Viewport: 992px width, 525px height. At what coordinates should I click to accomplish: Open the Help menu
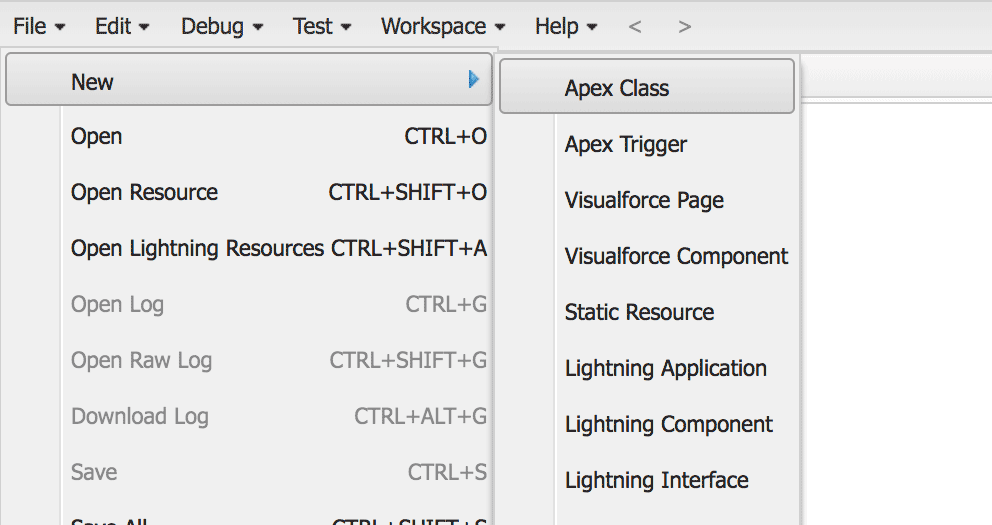tap(566, 26)
